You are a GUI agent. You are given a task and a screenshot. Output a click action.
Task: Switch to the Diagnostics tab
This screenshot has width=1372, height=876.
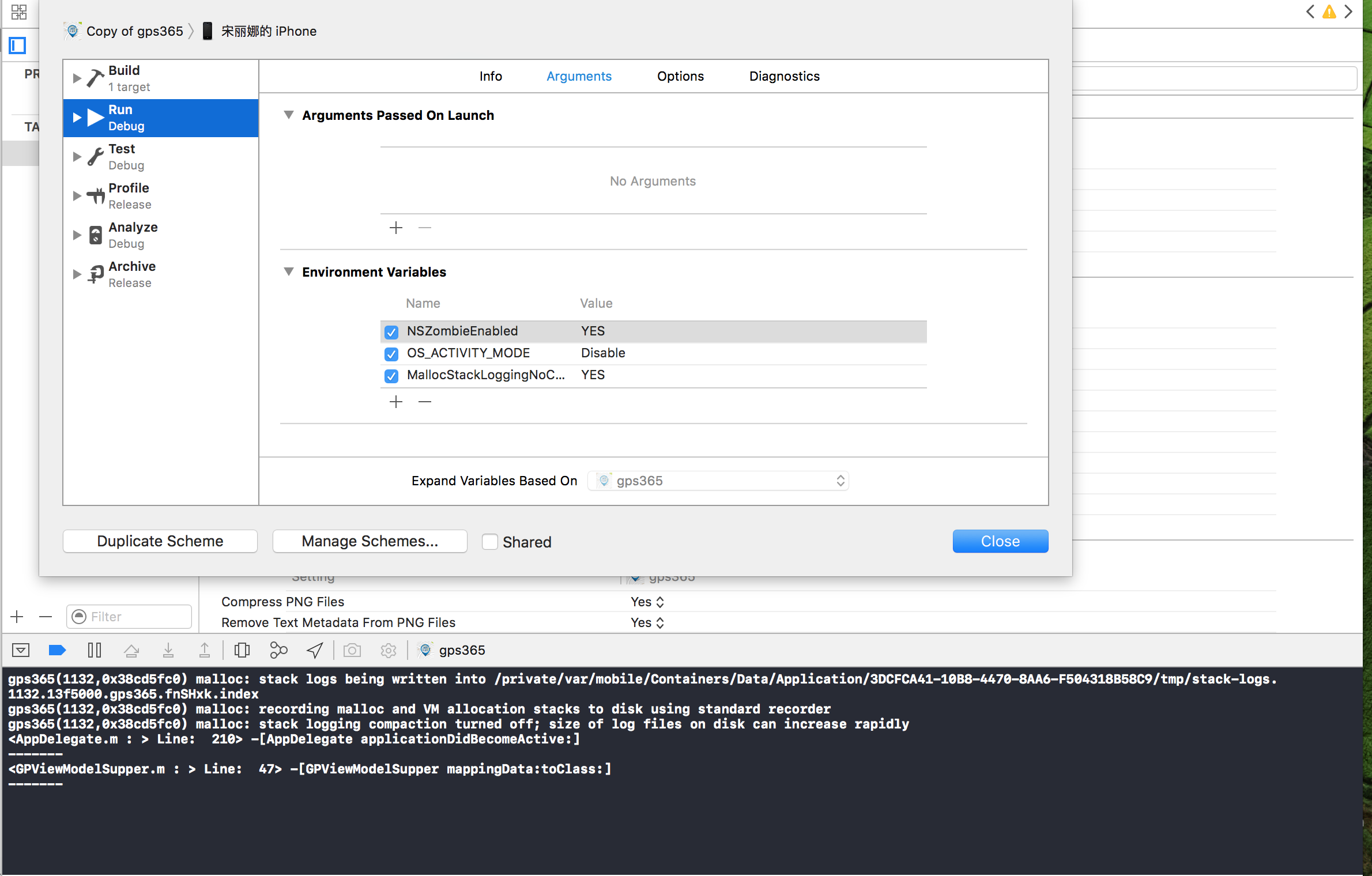pos(784,76)
